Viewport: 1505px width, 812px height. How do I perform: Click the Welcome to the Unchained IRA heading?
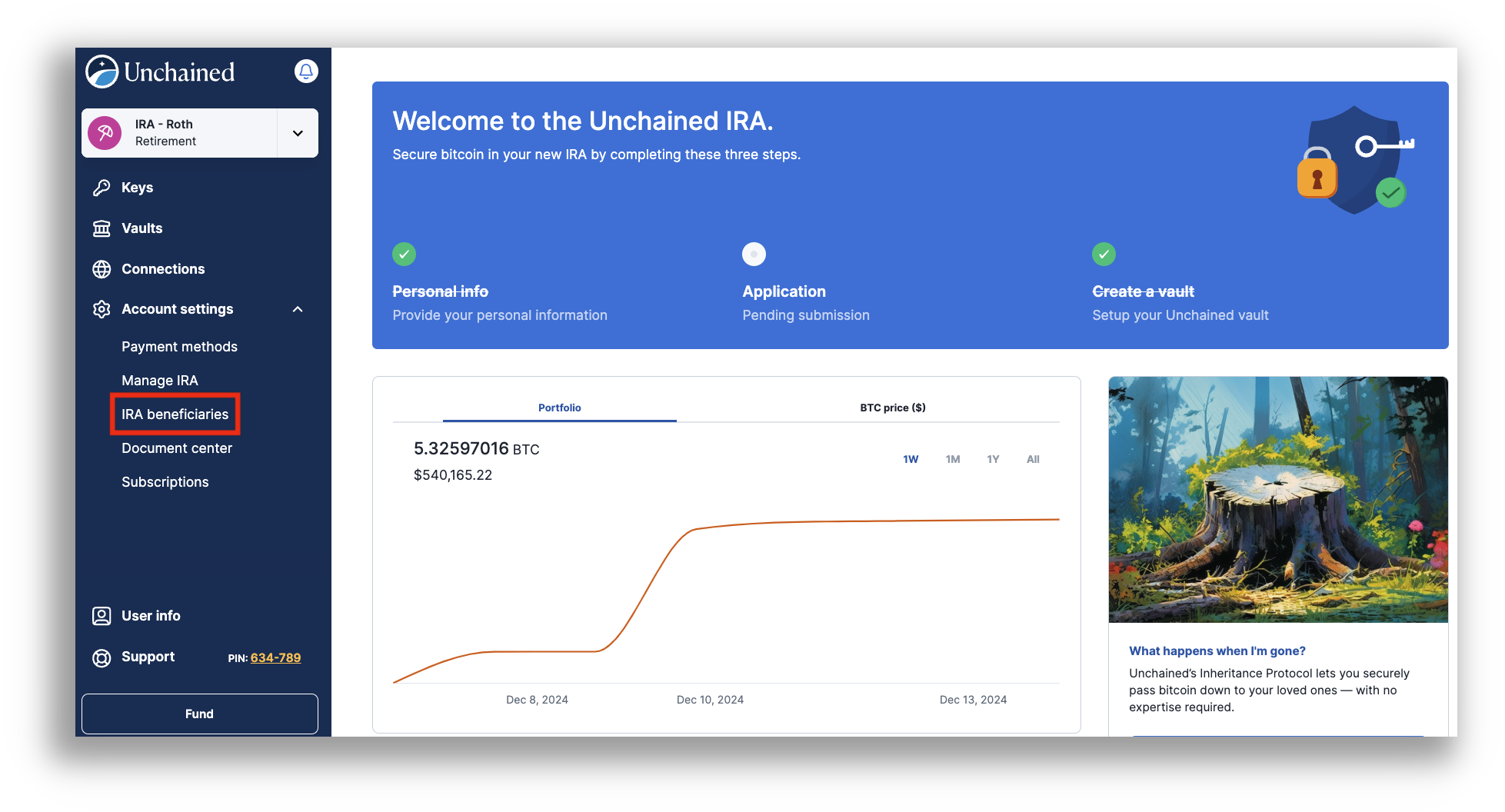point(583,121)
